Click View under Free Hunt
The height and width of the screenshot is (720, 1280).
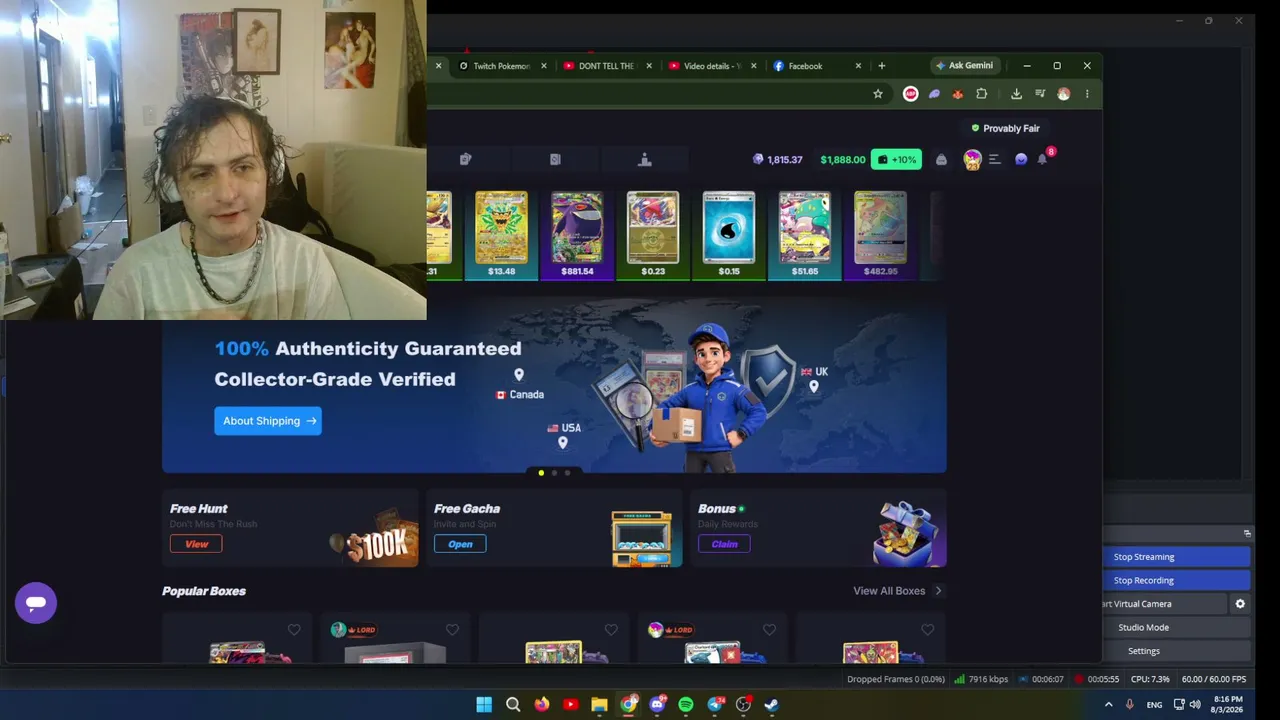pos(196,544)
